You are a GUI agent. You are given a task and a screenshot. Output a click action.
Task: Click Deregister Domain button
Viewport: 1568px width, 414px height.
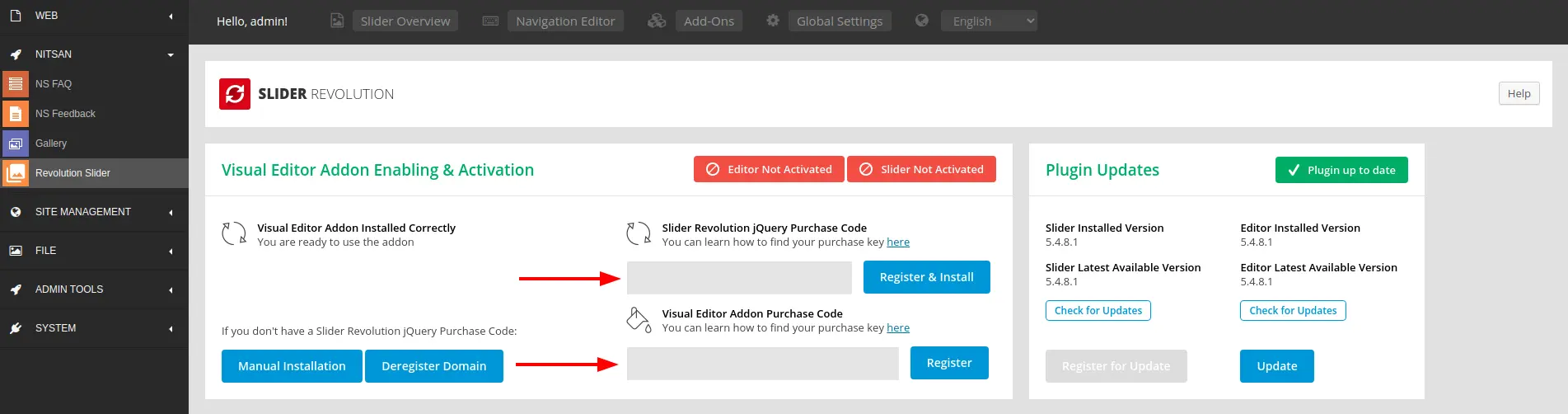coord(433,366)
